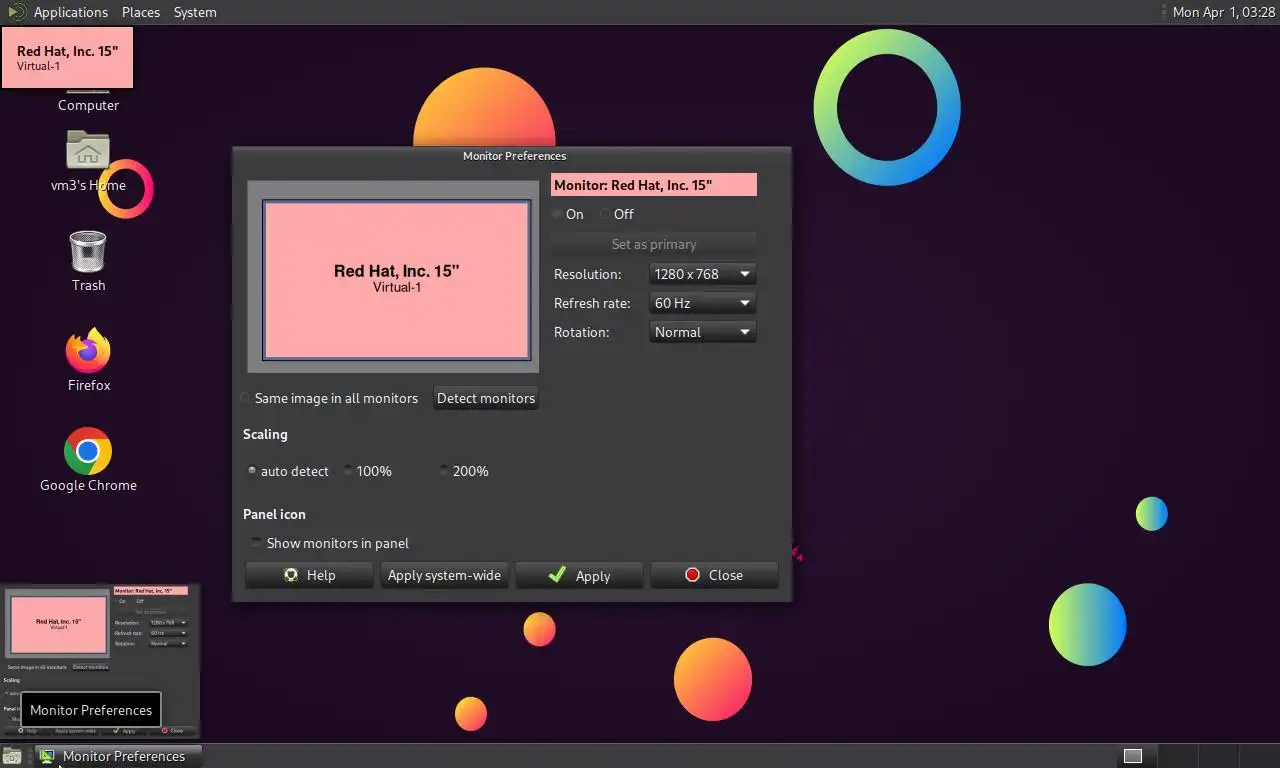Open the Places menu
The width and height of the screenshot is (1280, 768).
(141, 12)
